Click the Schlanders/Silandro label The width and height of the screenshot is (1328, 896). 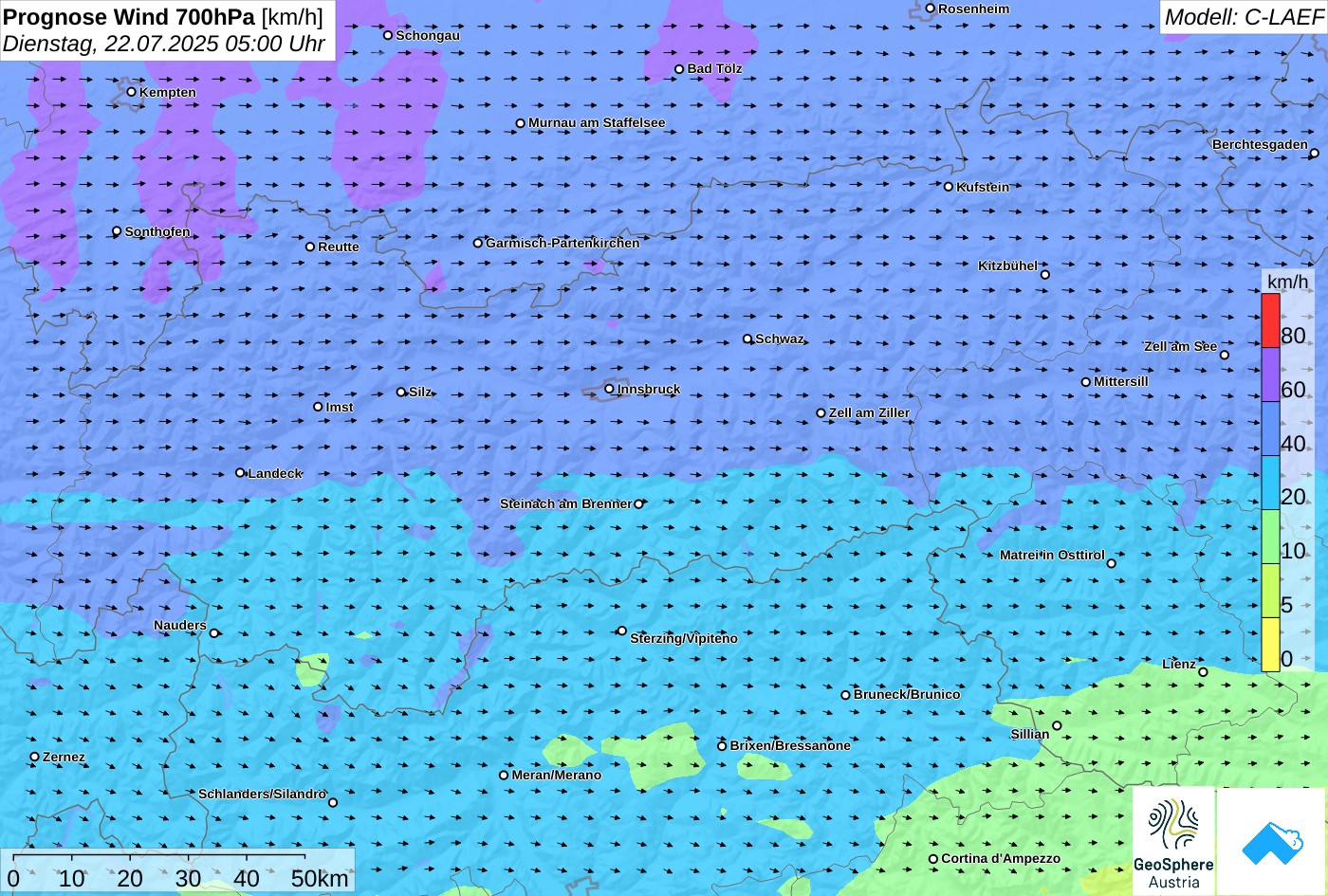click(262, 795)
